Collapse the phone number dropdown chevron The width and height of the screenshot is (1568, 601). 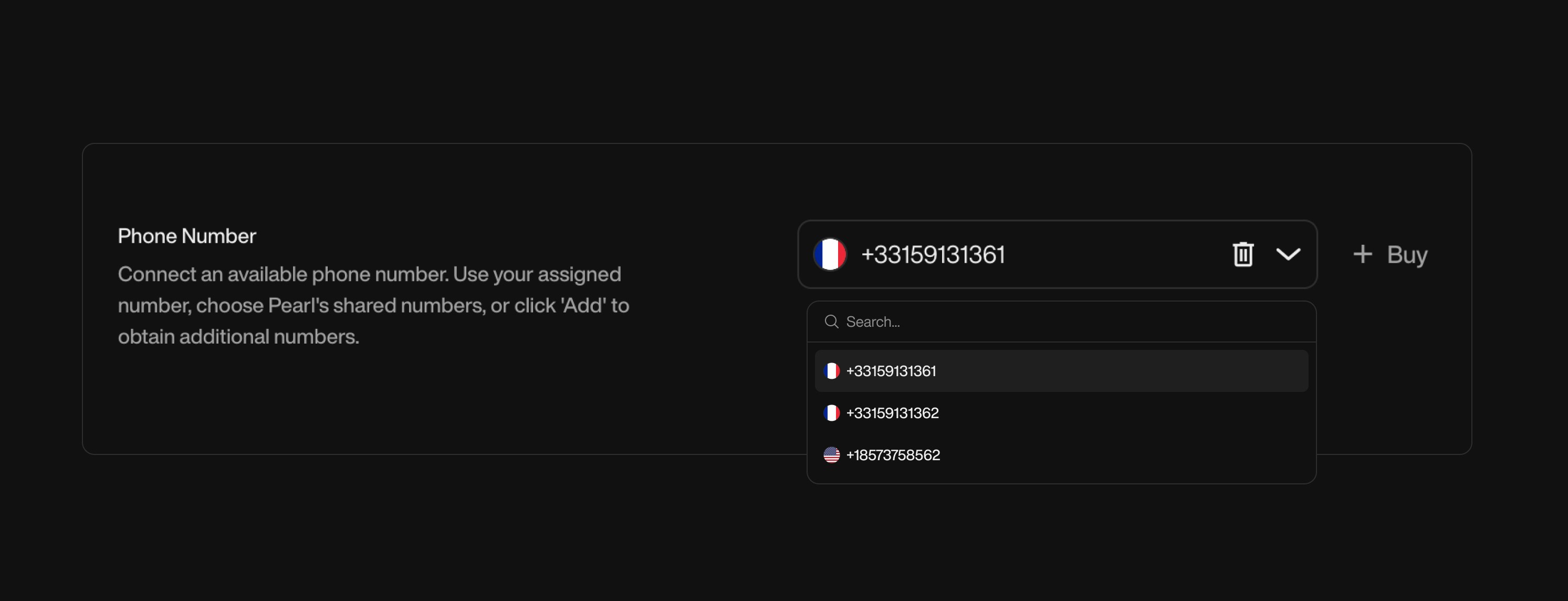pyautogui.click(x=1289, y=254)
